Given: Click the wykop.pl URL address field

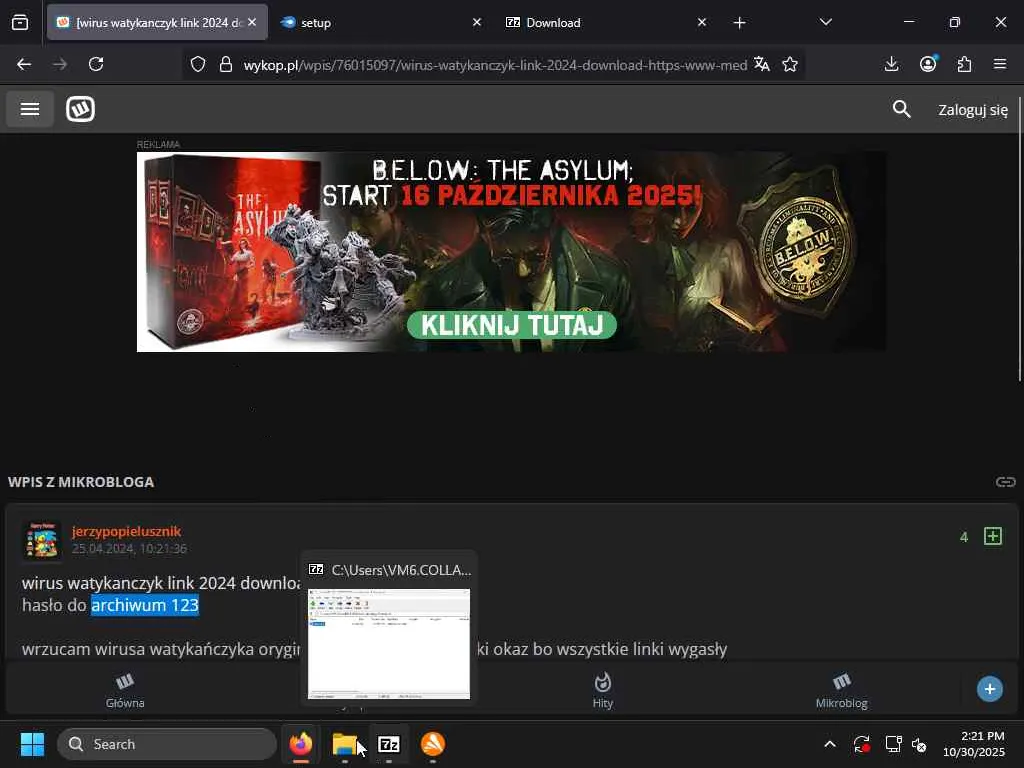Looking at the screenshot, I should pyautogui.click(x=495, y=65).
